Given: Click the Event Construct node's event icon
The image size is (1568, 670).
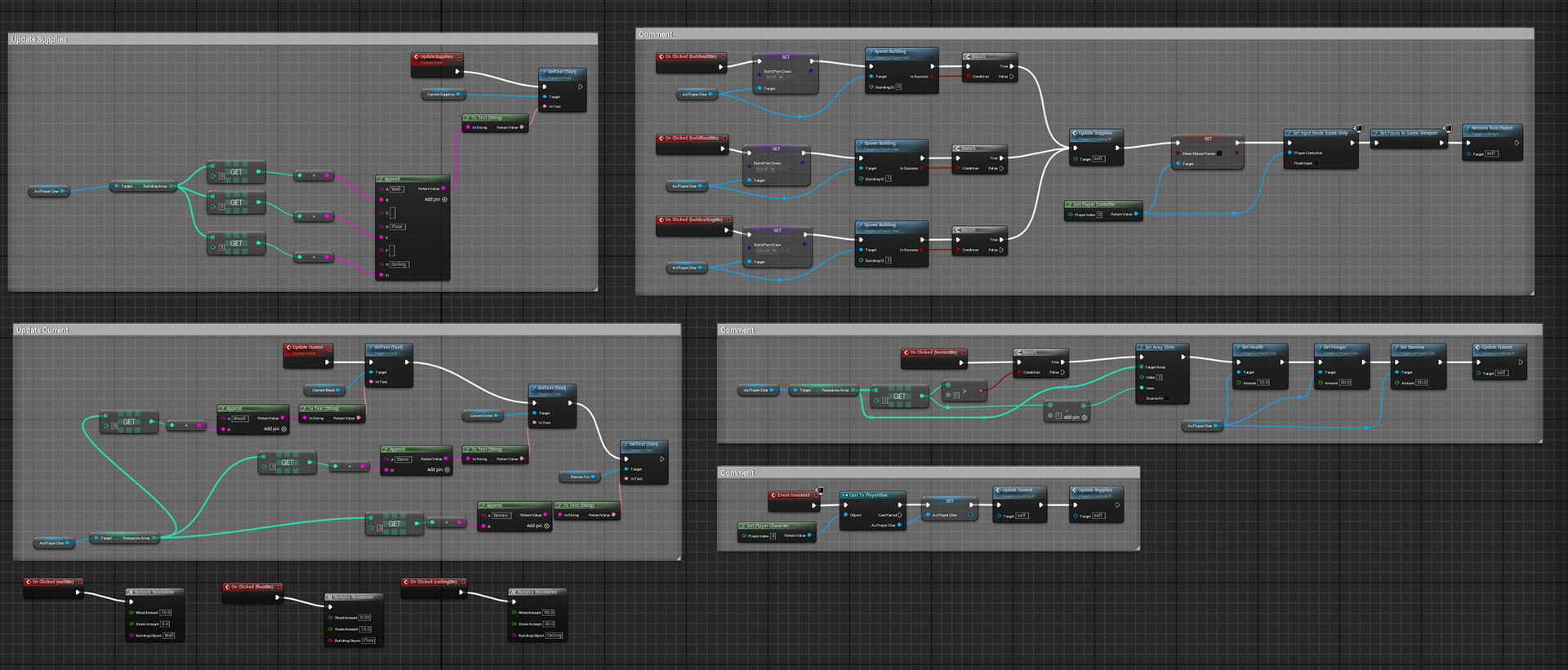Looking at the screenshot, I should [x=773, y=495].
